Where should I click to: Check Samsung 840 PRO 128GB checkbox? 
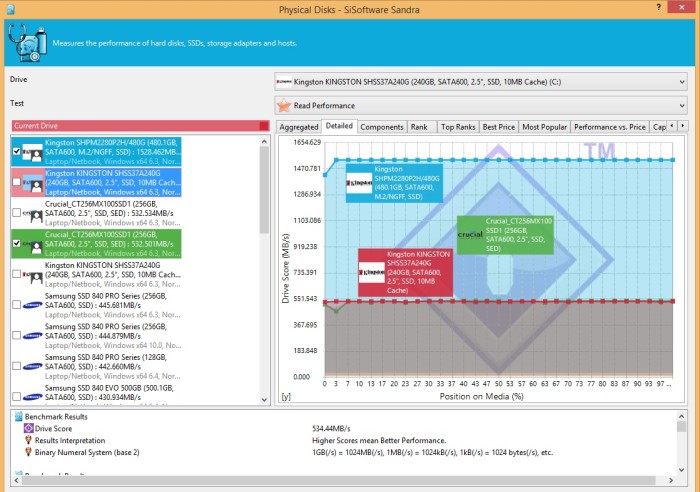17,366
